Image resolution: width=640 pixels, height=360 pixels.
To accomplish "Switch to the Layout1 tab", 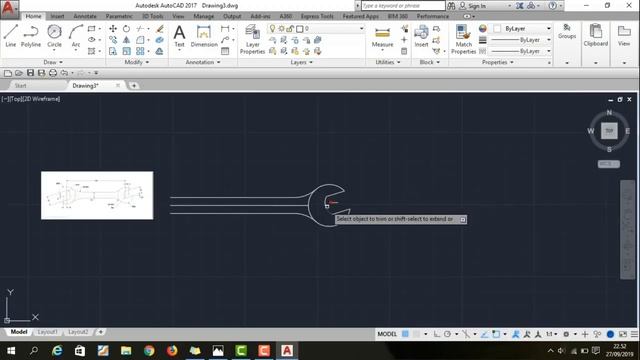I will tap(47, 332).
